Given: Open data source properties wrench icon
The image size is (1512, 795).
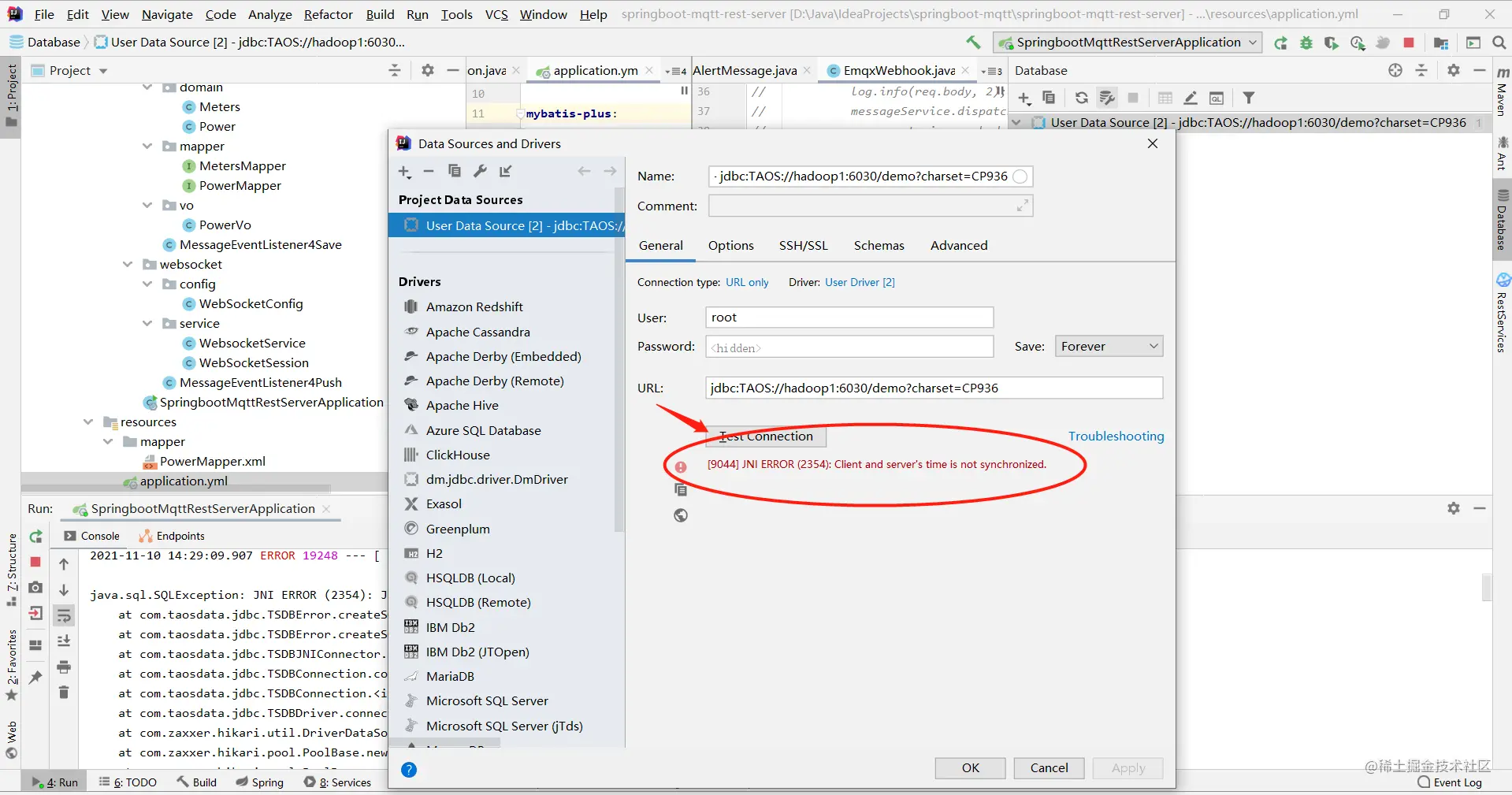Looking at the screenshot, I should coord(1107,98).
